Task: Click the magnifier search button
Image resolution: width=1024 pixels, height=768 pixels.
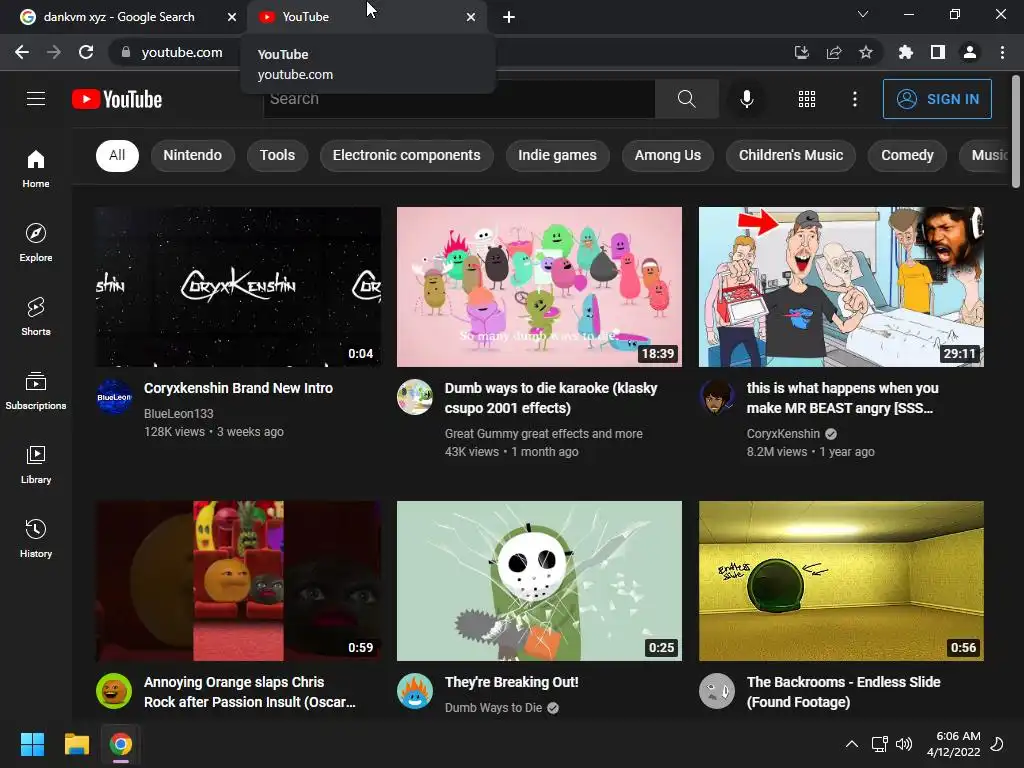Action: (x=686, y=99)
